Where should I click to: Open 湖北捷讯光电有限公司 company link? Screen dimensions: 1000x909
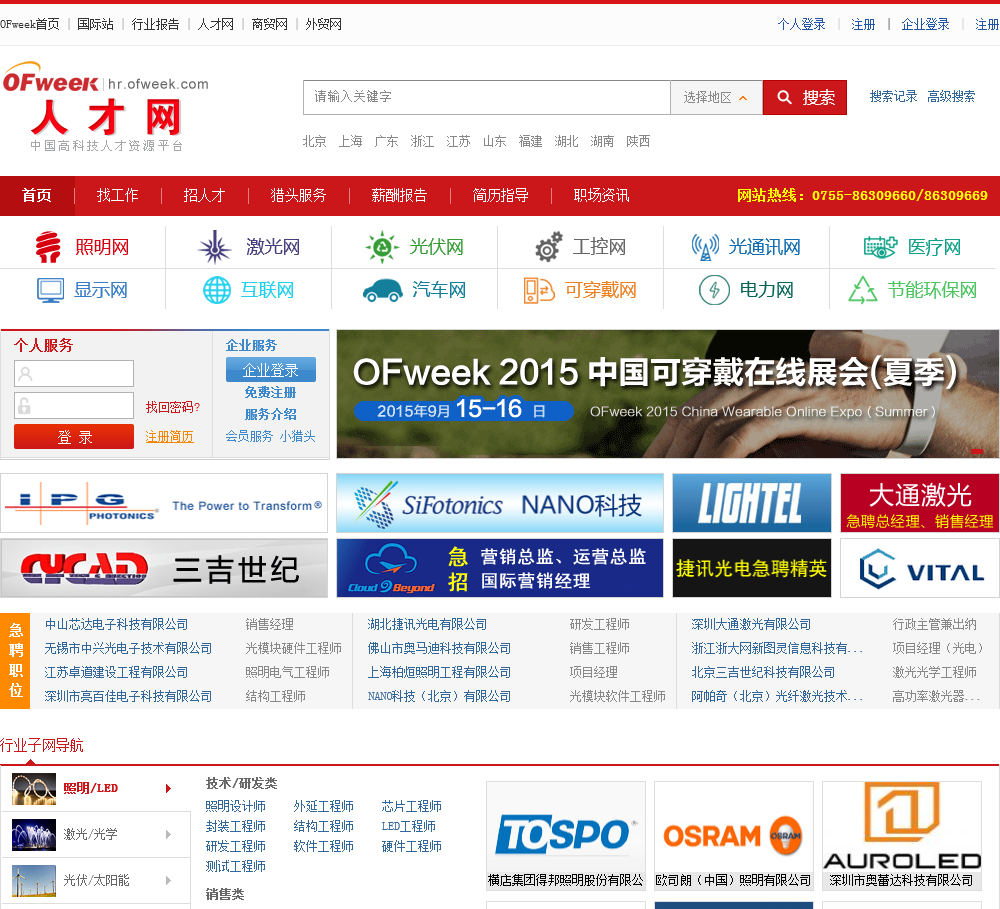coord(427,624)
